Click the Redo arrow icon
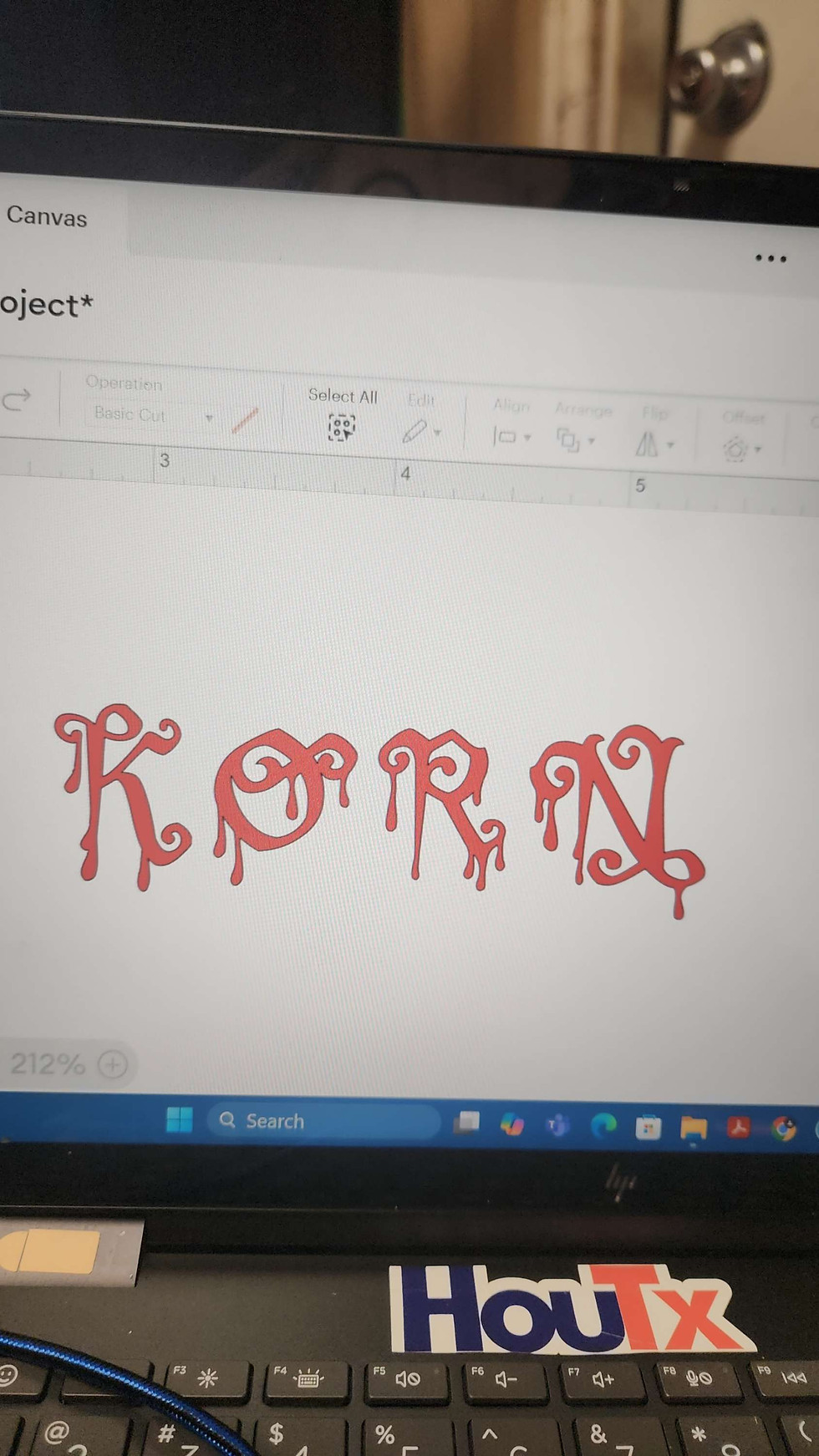Screen dimensions: 819x1456 point(16,400)
